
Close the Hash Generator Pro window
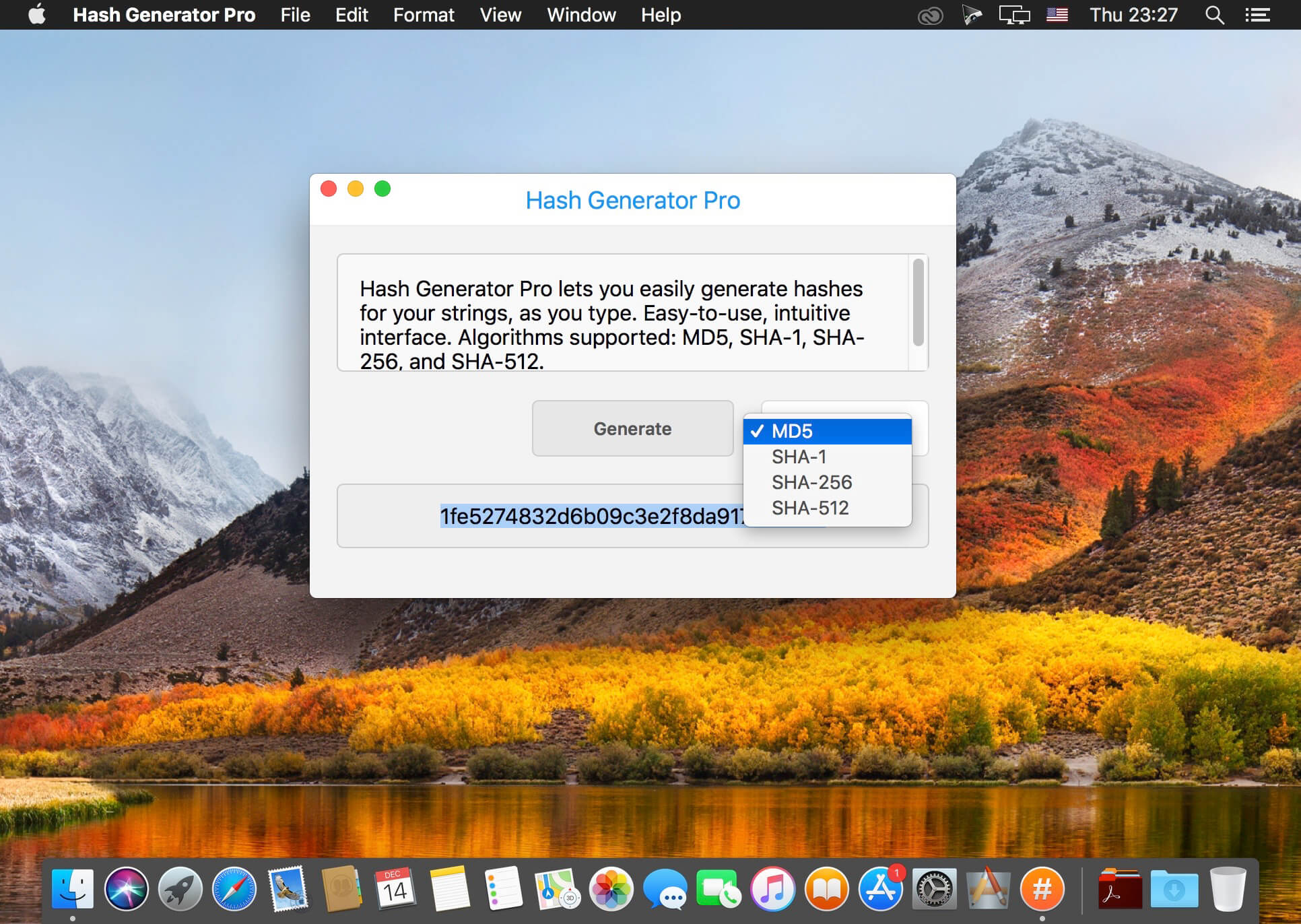329,189
